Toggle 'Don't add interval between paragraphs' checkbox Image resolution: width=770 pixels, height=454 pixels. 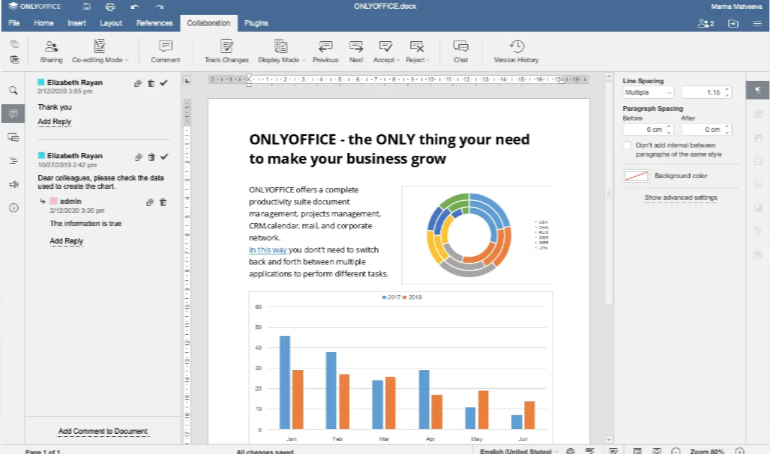627,145
